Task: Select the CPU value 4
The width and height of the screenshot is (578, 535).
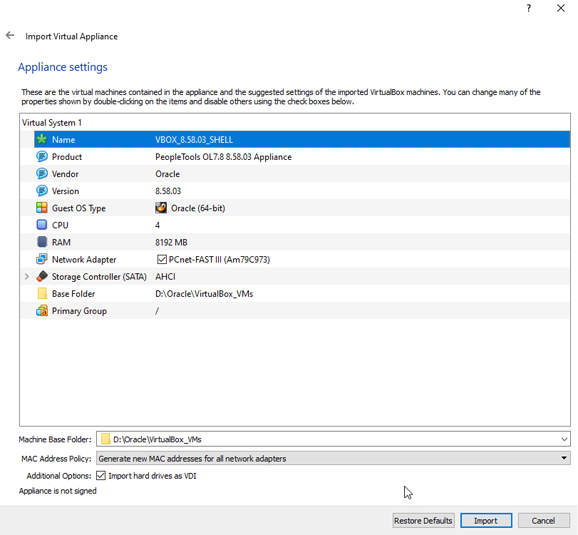Action: 157,225
